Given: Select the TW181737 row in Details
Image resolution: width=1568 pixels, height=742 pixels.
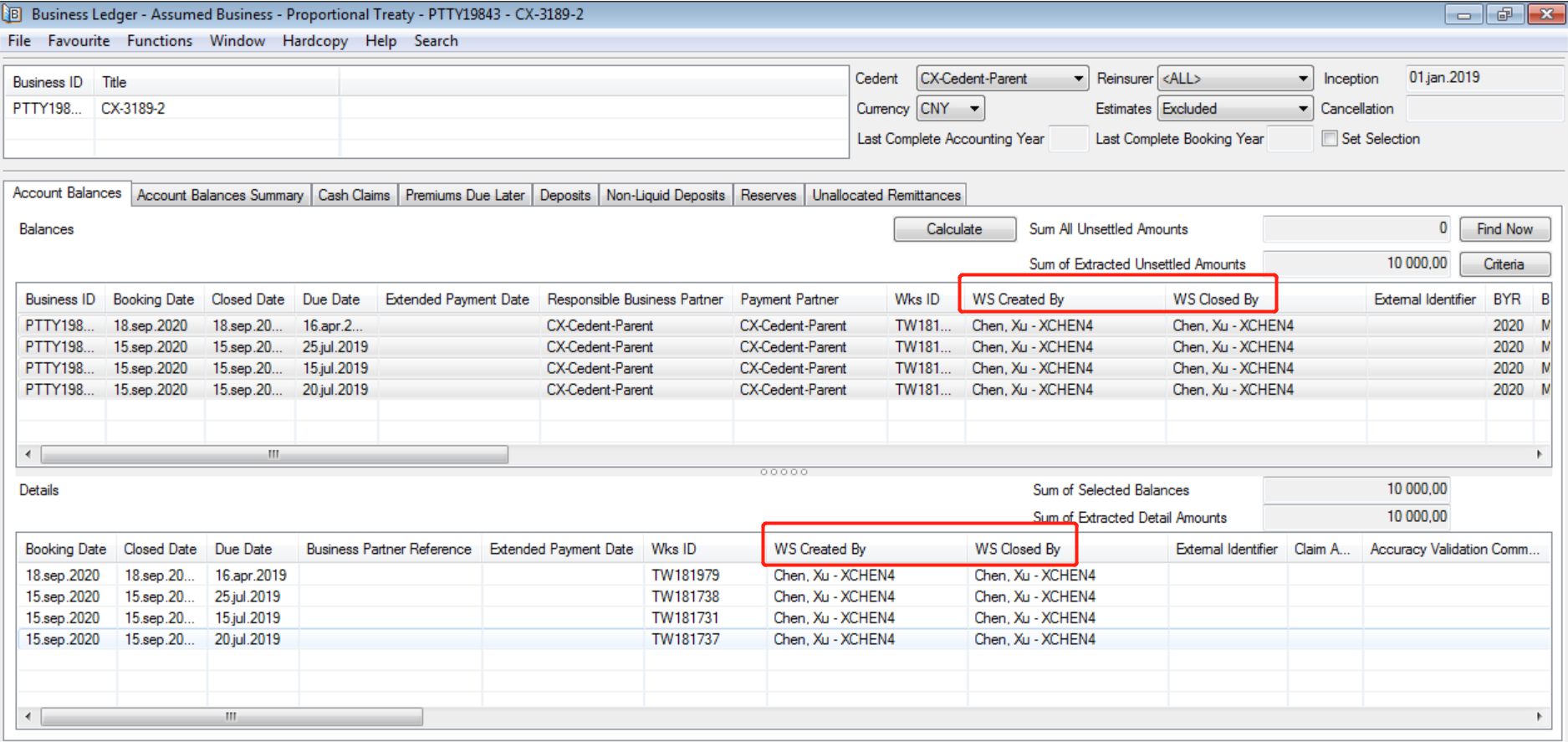Looking at the screenshot, I should 686,639.
